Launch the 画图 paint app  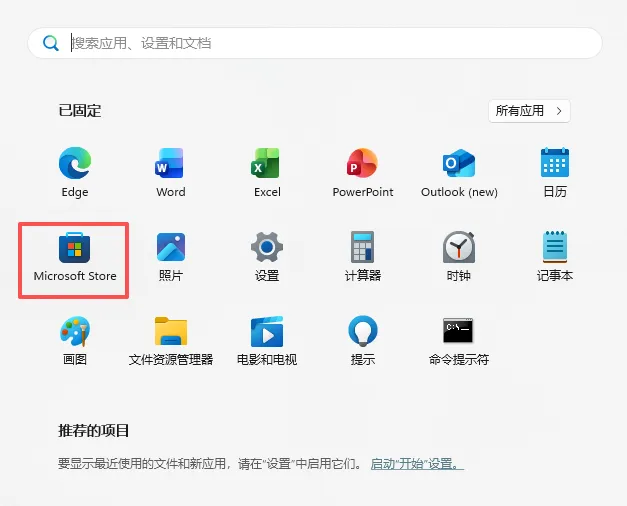click(x=75, y=340)
